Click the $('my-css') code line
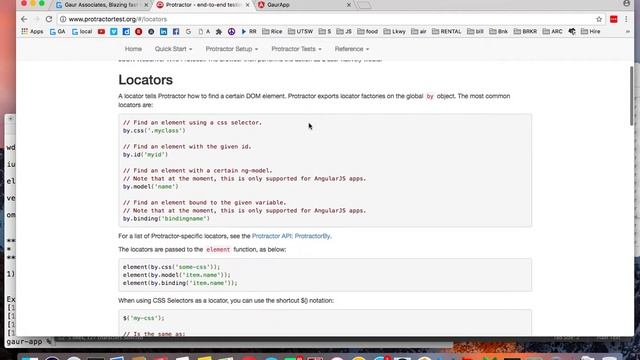This screenshot has width=640, height=360. point(144,318)
